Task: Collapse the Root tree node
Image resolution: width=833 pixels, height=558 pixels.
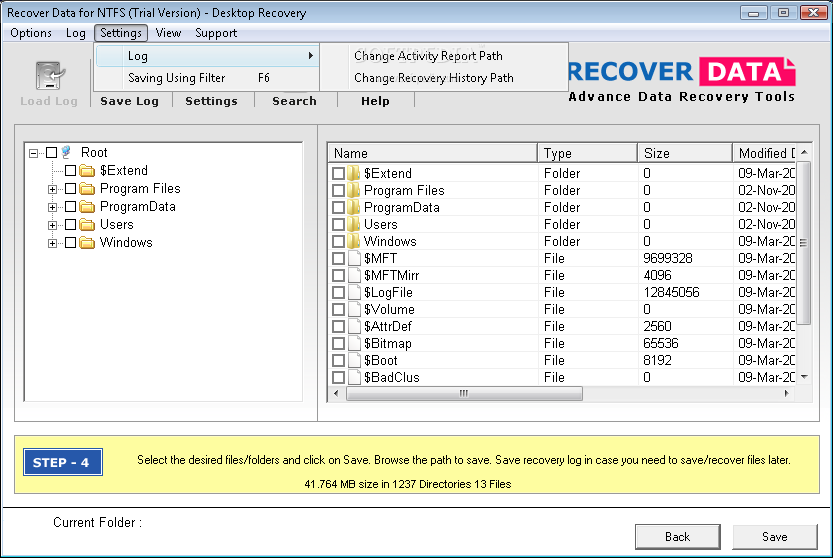Action: click(33, 154)
